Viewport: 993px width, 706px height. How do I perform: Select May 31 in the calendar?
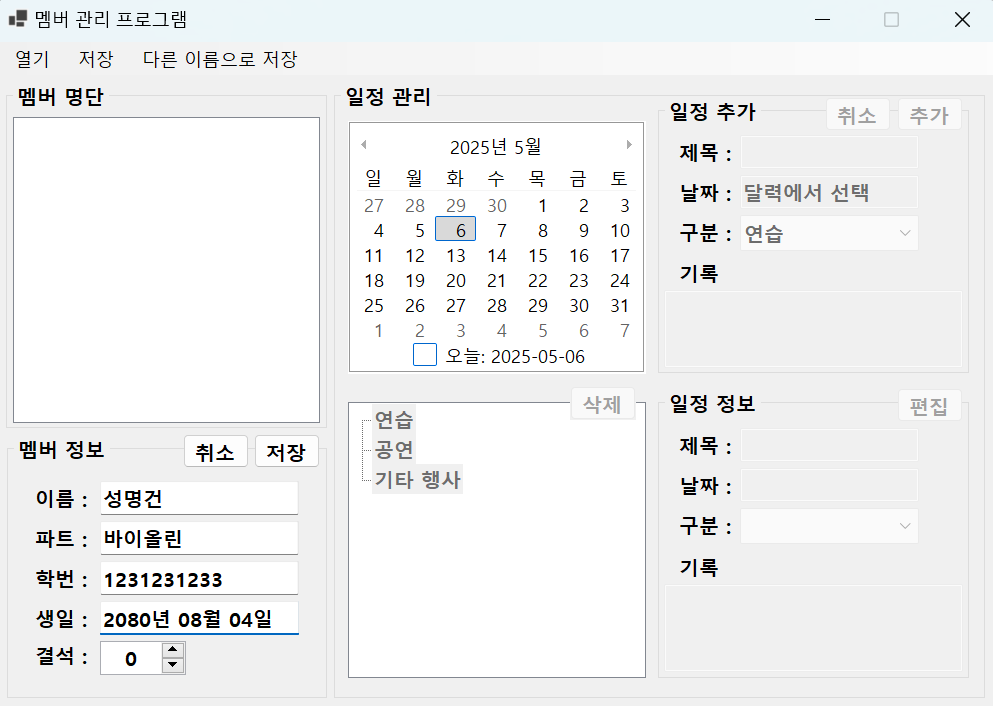point(619,305)
